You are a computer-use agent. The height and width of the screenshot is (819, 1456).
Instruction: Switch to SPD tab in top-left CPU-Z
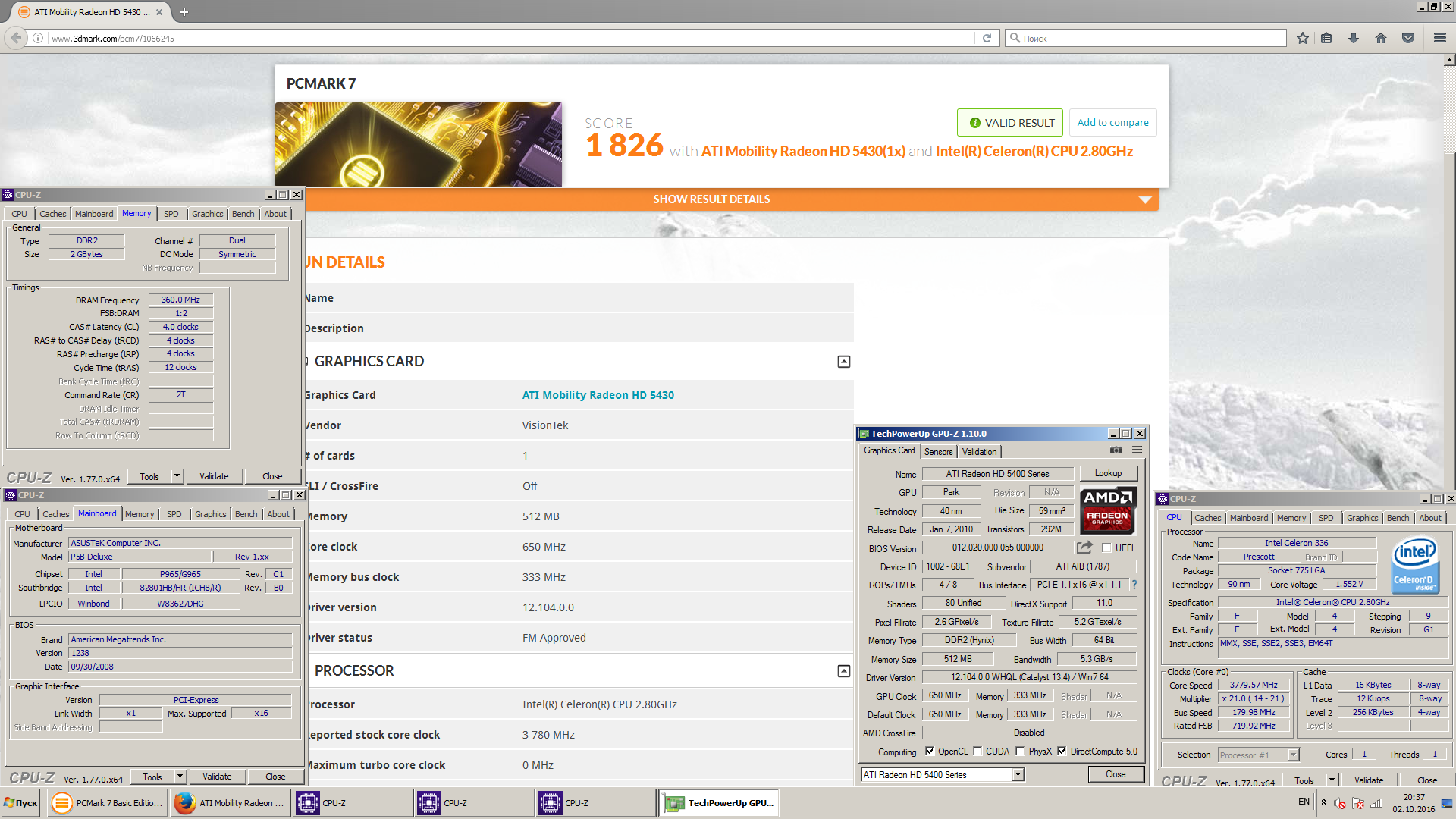pyautogui.click(x=171, y=214)
